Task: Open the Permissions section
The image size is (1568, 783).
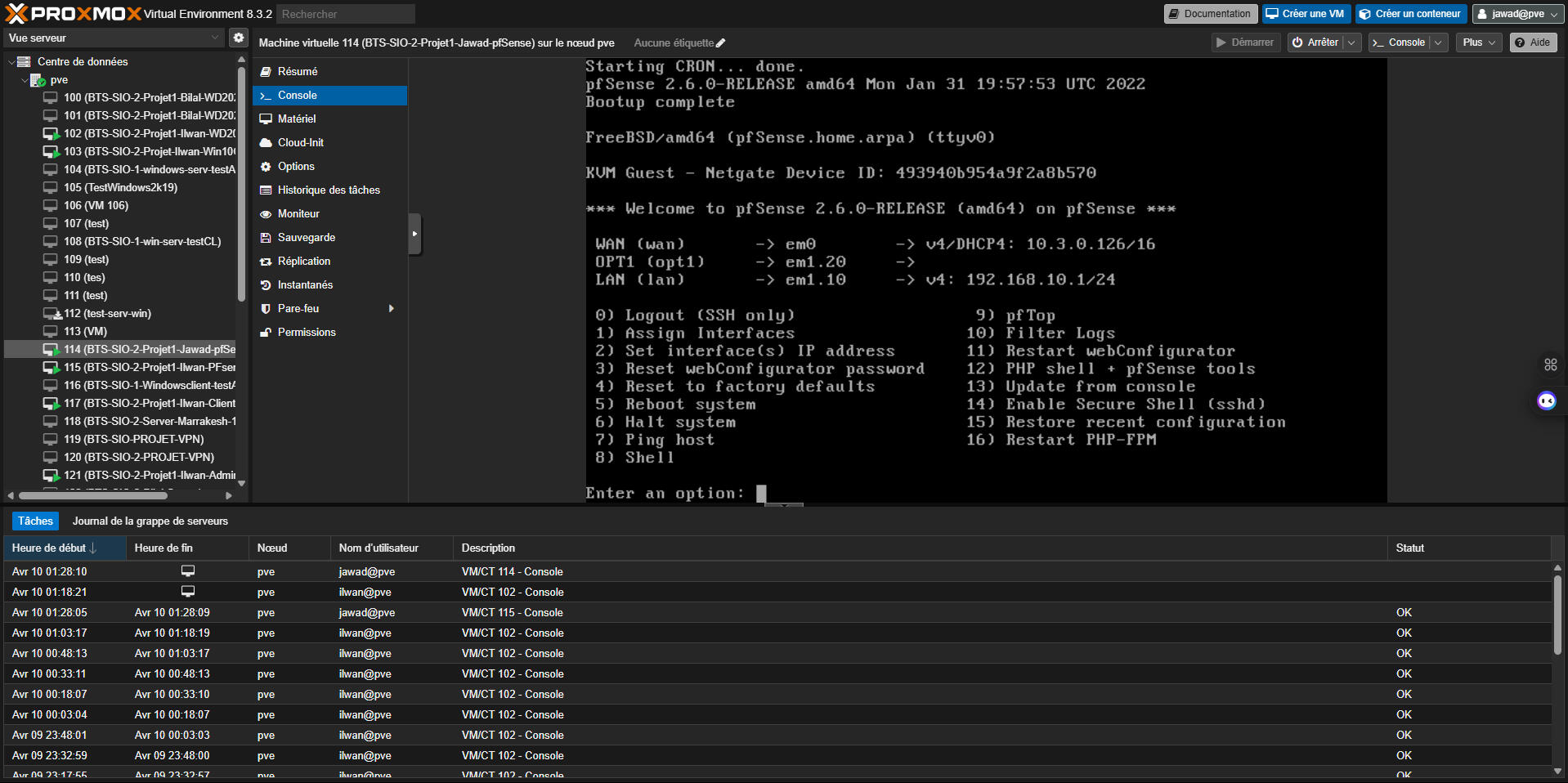Action: 306,333
